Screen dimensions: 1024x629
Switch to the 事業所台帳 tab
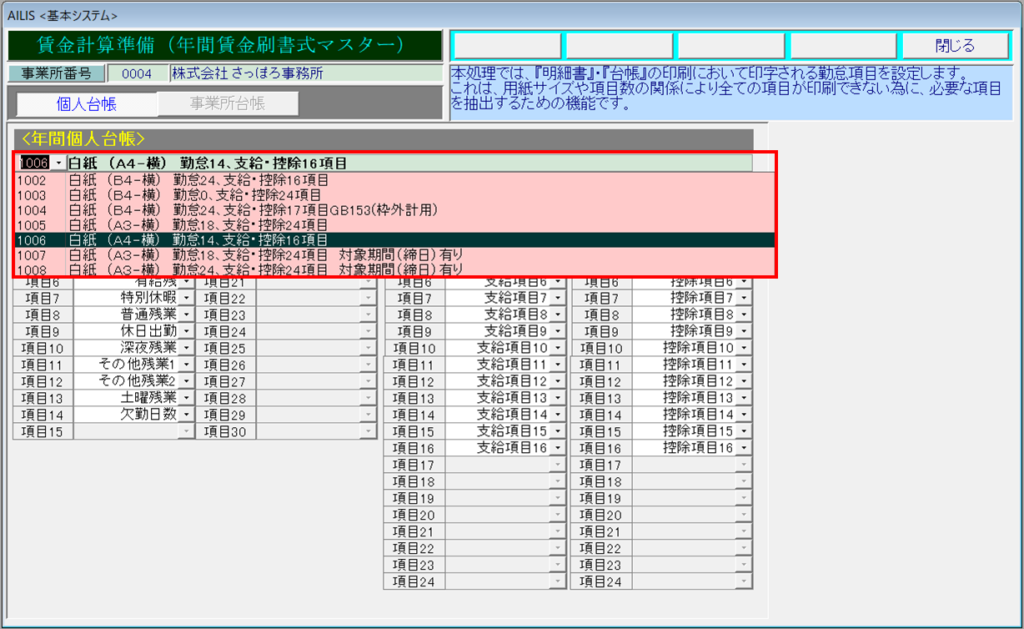pos(227,104)
